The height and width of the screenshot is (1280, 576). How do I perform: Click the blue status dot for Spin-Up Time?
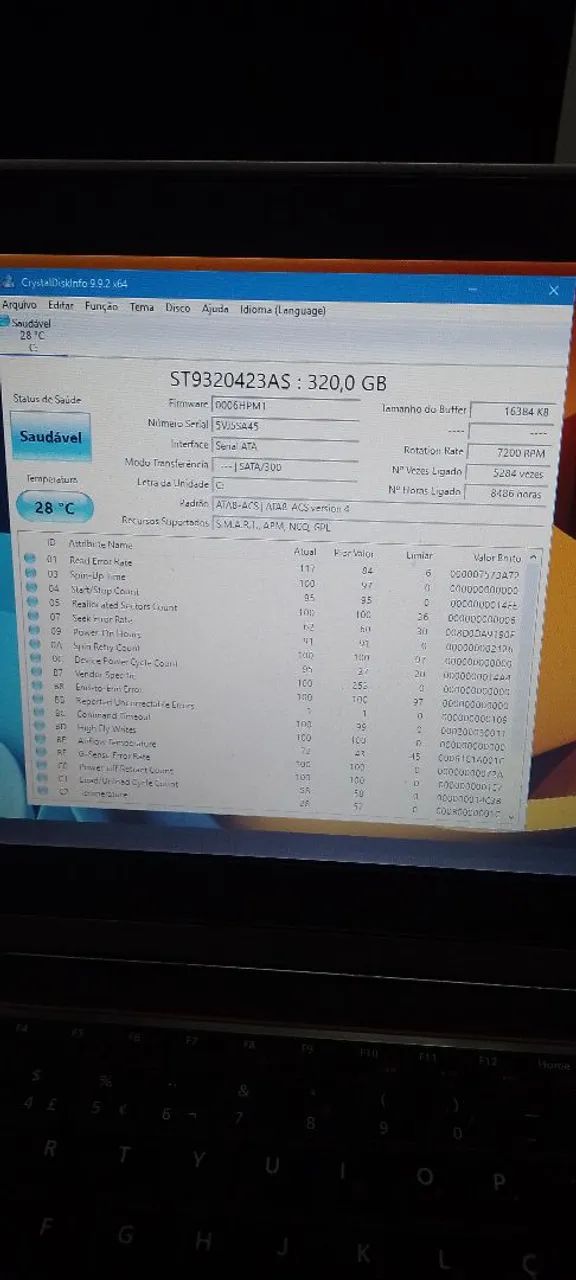(30, 573)
